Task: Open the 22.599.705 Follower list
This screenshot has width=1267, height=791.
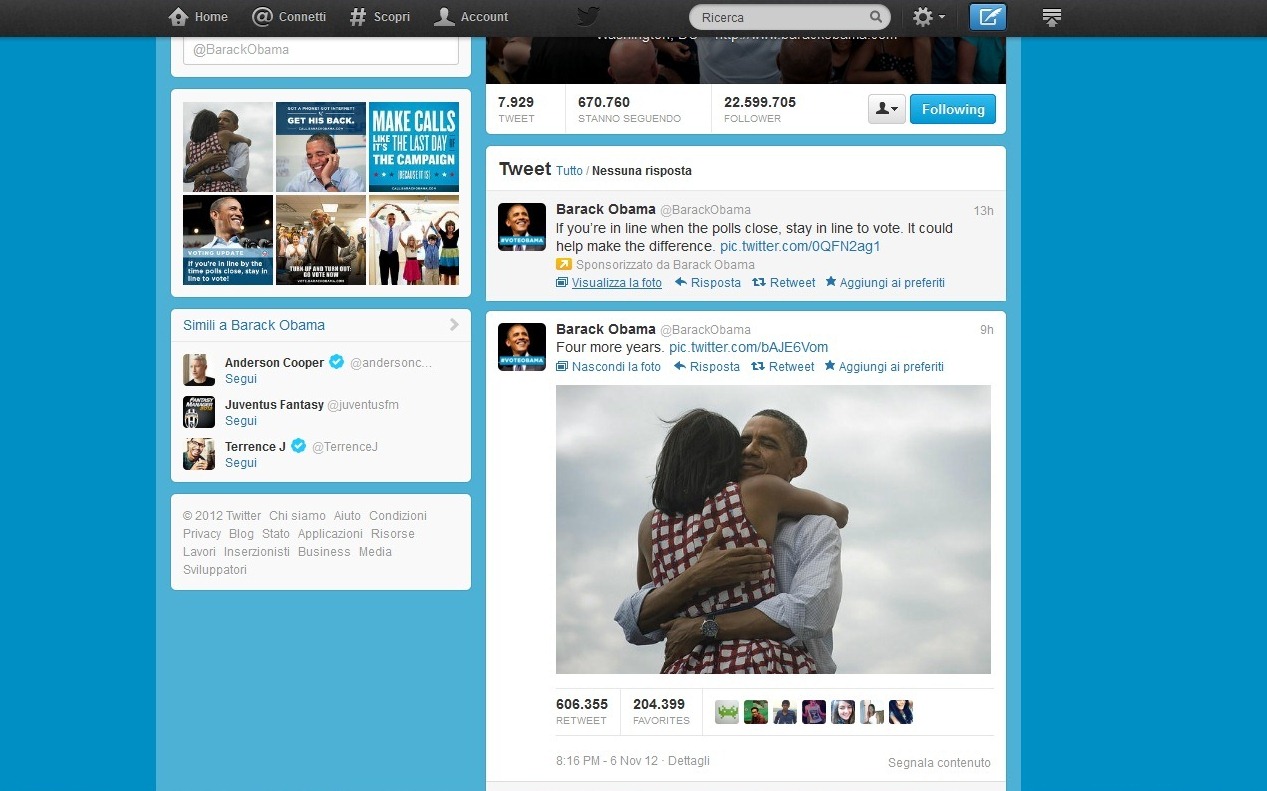Action: point(760,109)
